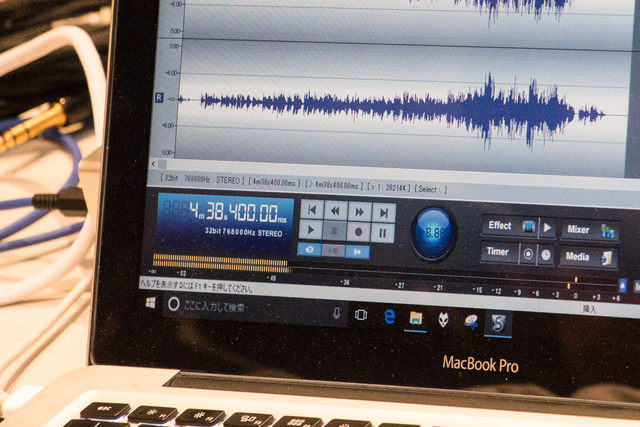Jump to the end of the track
Viewport: 640px width, 427px height.
pyautogui.click(x=384, y=213)
